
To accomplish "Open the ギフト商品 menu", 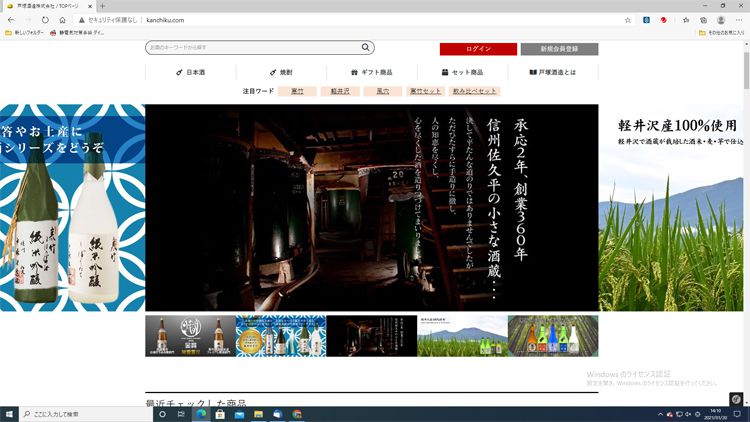I will [372, 72].
